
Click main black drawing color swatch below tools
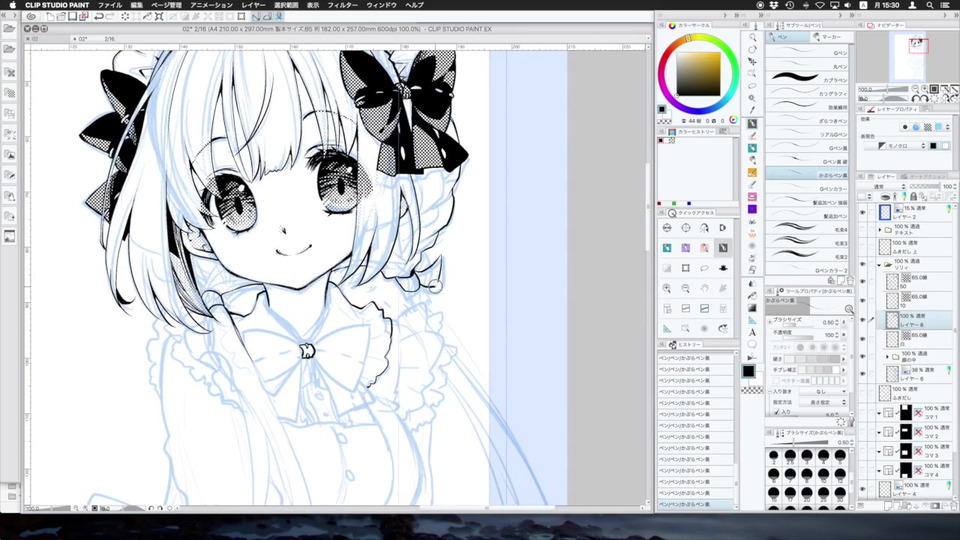748,371
